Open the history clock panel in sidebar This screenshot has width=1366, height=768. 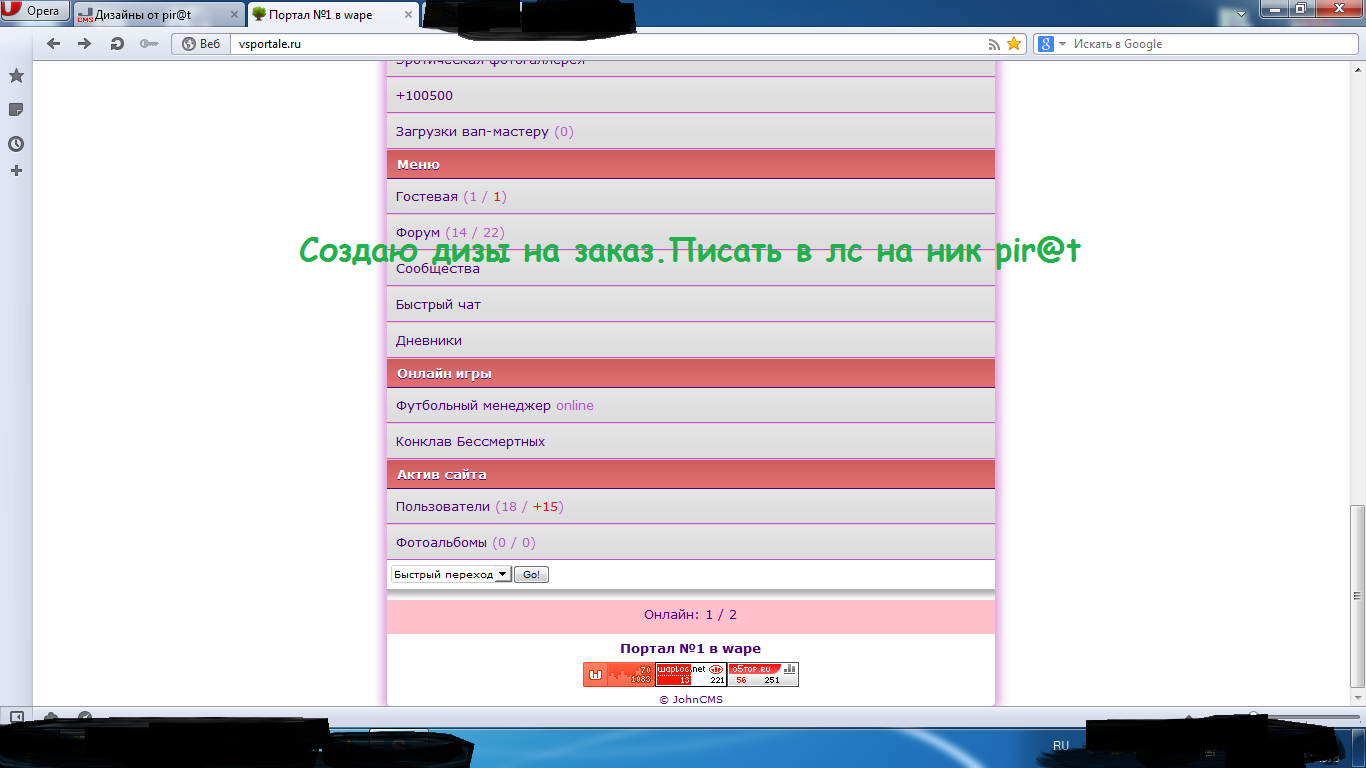click(16, 144)
